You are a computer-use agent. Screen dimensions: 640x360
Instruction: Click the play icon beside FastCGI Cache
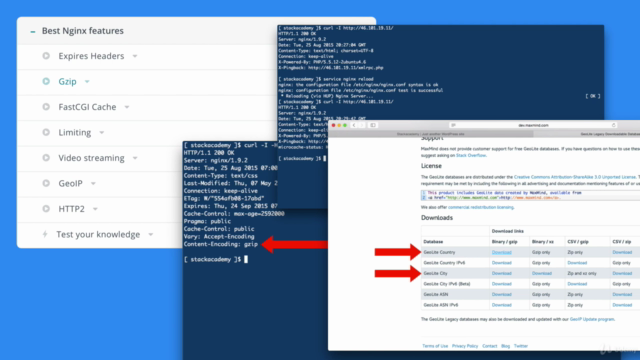click(x=46, y=107)
